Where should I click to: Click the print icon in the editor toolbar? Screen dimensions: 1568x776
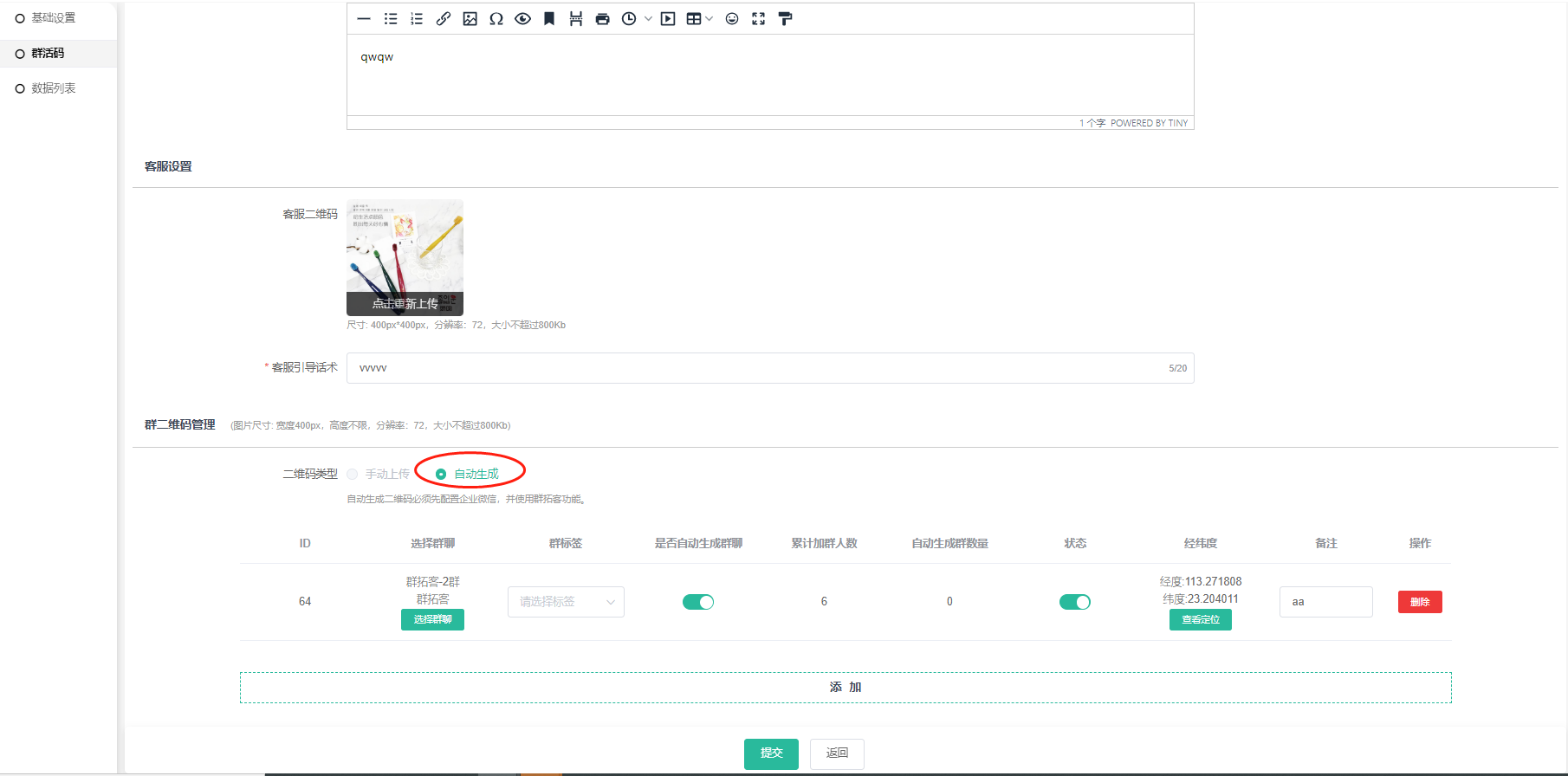click(x=602, y=19)
